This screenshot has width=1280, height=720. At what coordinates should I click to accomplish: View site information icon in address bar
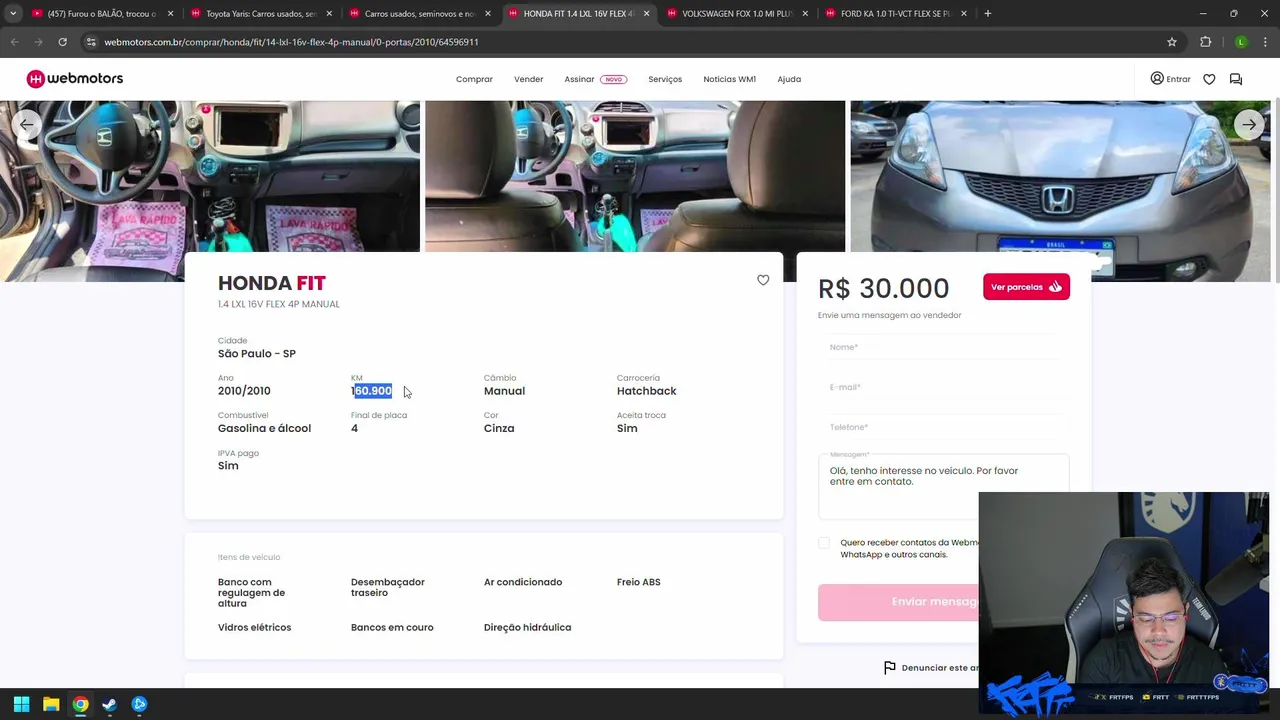coord(91,42)
